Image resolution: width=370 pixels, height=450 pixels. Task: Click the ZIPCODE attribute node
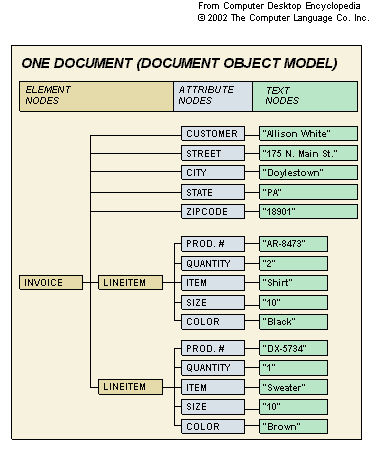coord(213,211)
